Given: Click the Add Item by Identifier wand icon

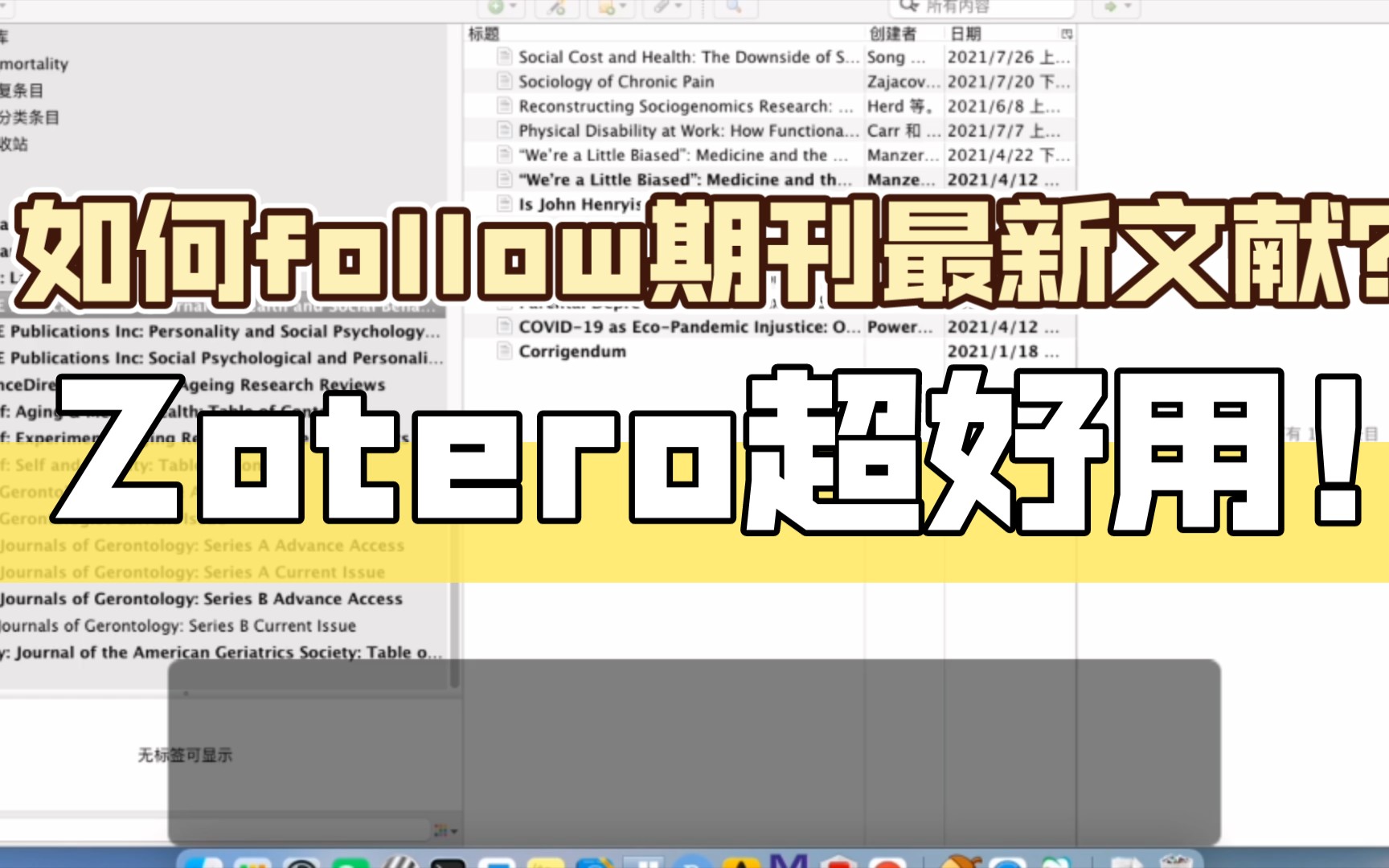Looking at the screenshot, I should click(556, 7).
